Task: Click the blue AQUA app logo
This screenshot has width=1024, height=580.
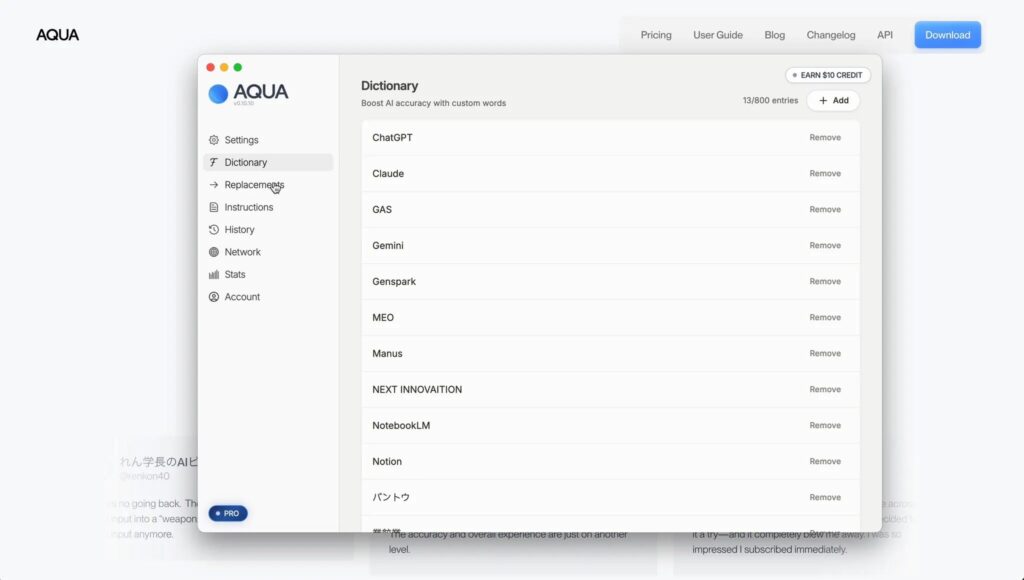Action: click(x=218, y=93)
